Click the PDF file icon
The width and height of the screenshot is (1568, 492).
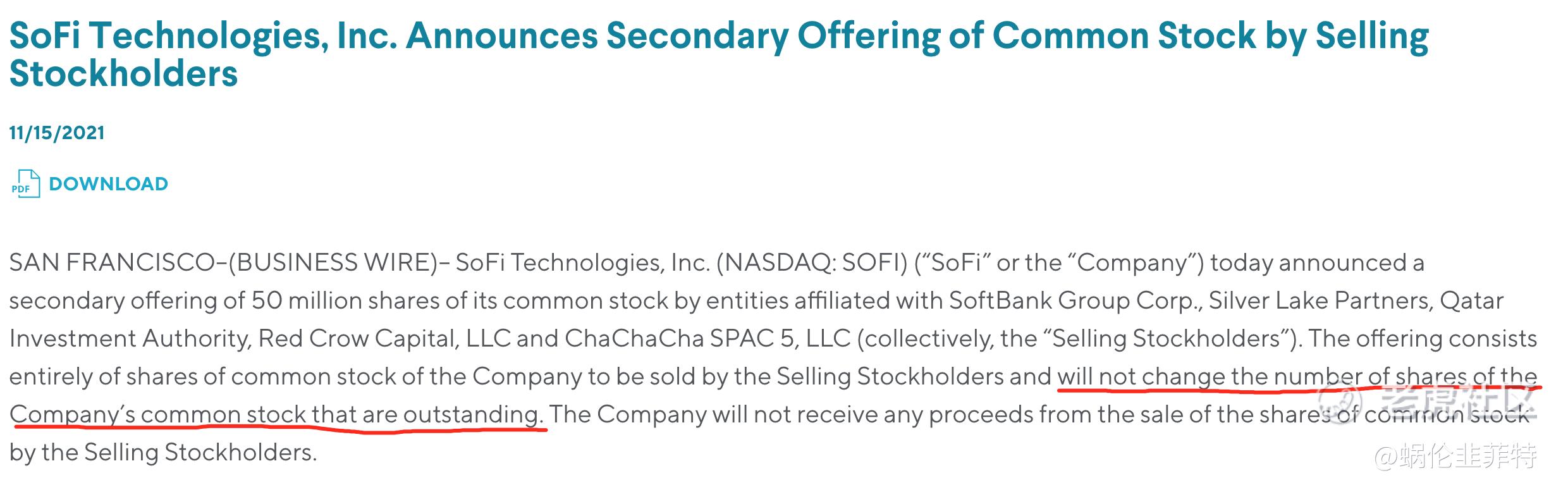[x=26, y=184]
